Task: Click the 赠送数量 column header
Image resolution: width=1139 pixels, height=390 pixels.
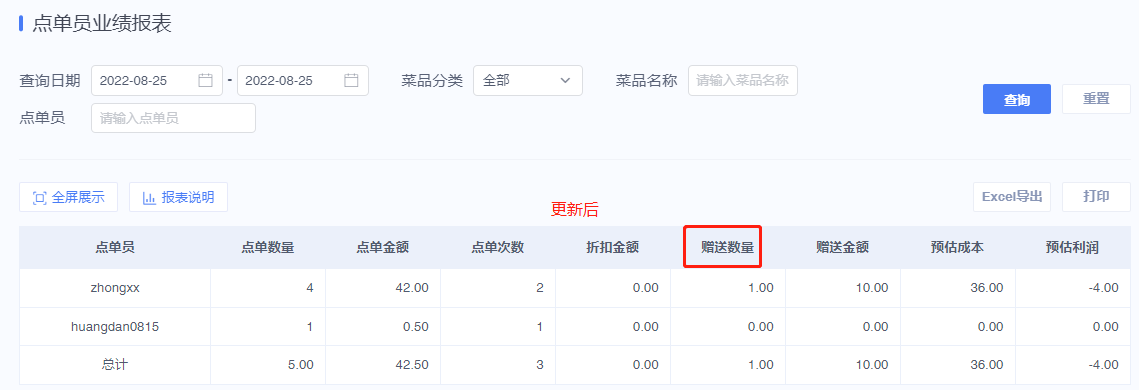Action: [x=727, y=248]
